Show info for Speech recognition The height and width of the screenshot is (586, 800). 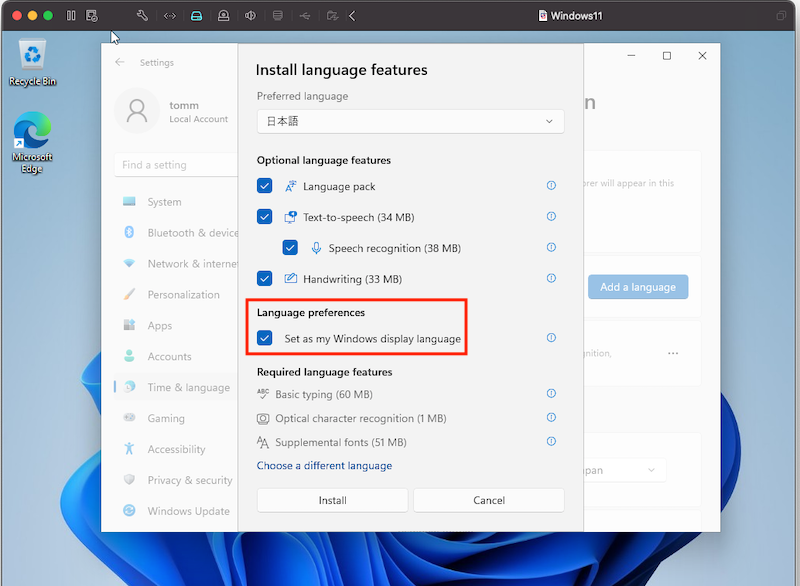[551, 247]
